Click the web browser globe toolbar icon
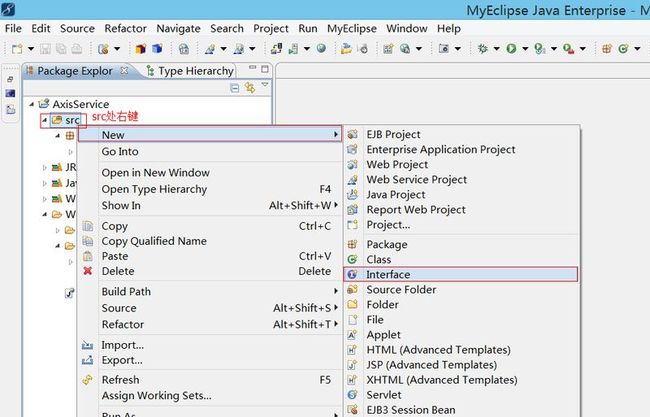The height and width of the screenshot is (417, 650). point(321,48)
